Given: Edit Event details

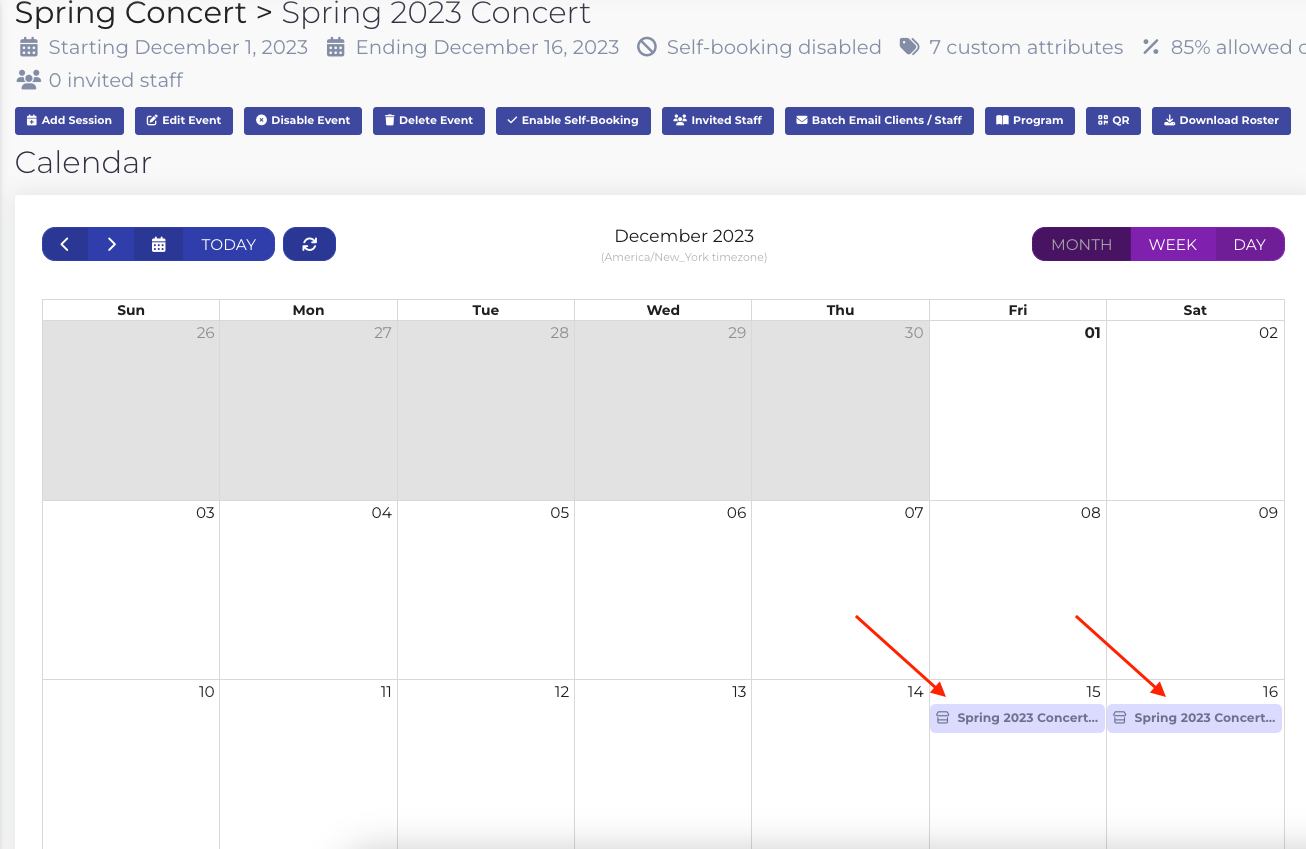Looking at the screenshot, I should [183, 120].
